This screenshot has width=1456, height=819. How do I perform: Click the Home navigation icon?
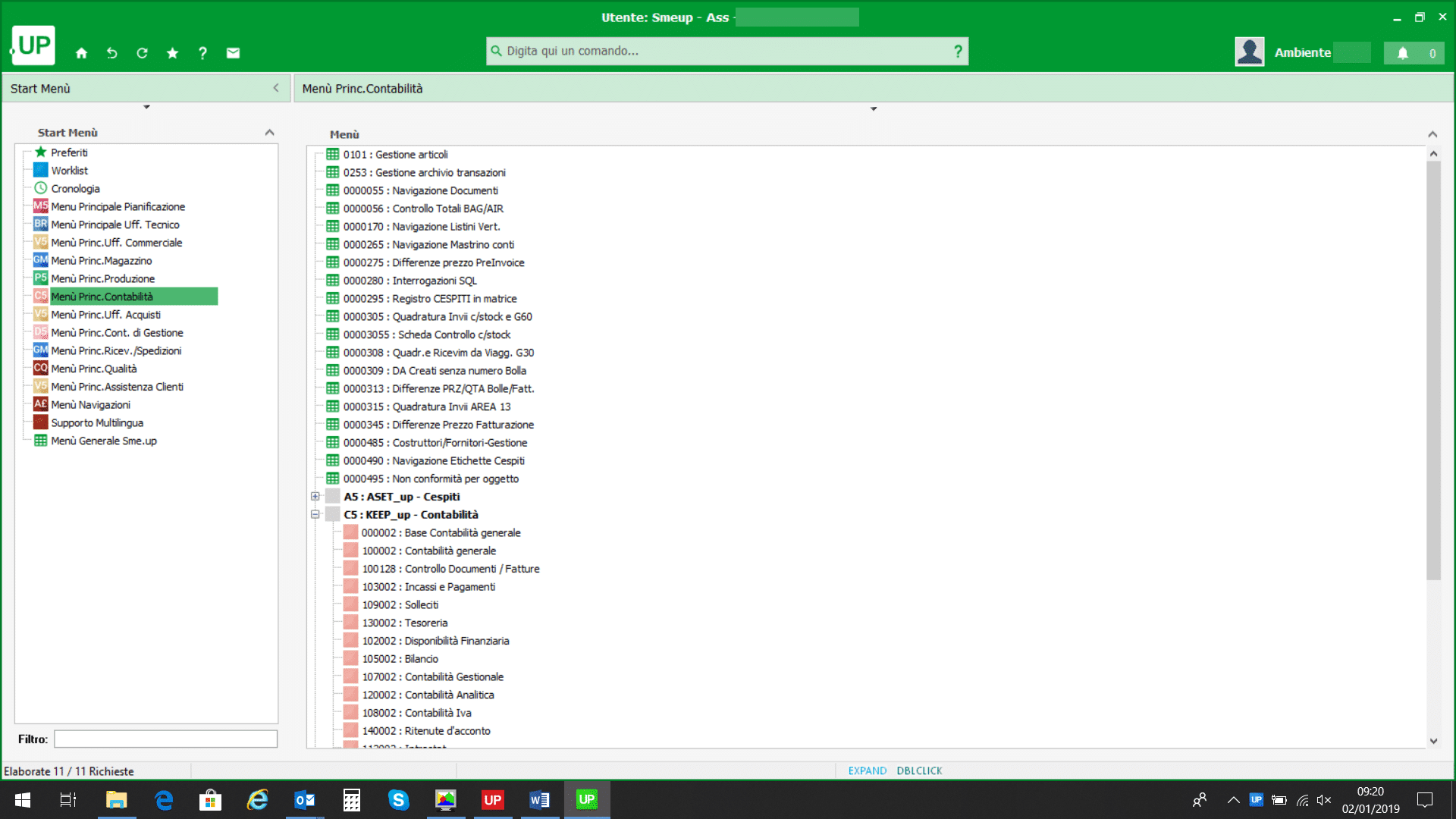tap(81, 53)
